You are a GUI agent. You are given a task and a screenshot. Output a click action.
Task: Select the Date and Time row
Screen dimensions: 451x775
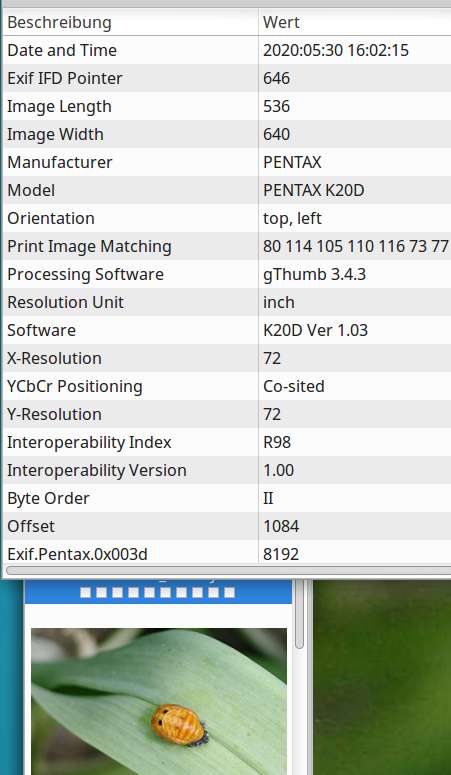(x=227, y=50)
